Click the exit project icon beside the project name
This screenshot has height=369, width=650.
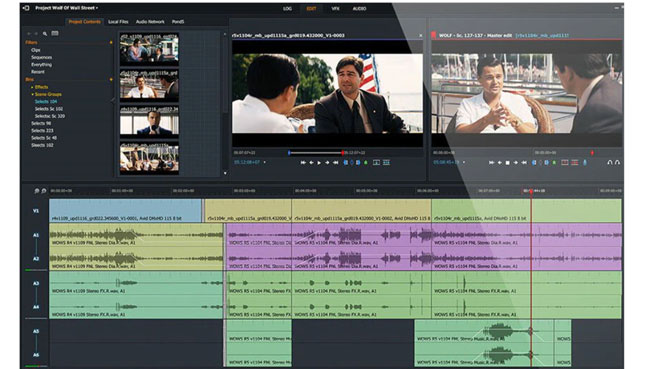tap(26, 8)
